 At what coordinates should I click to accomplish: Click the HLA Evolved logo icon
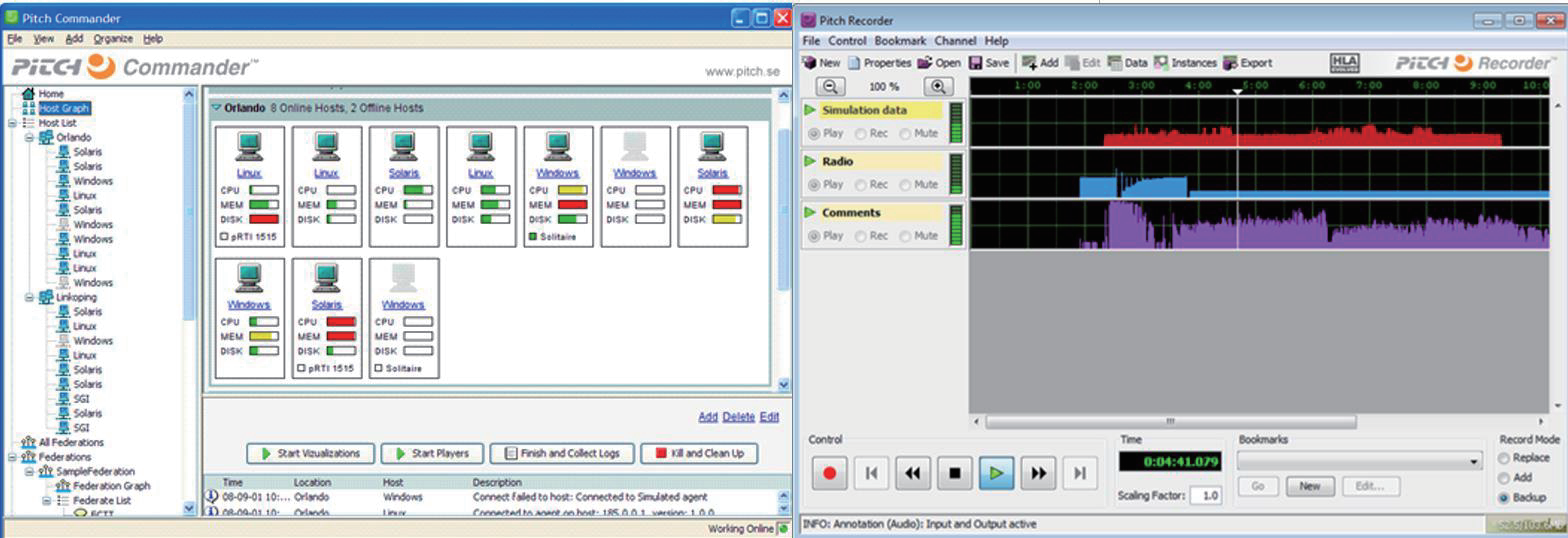(1345, 62)
